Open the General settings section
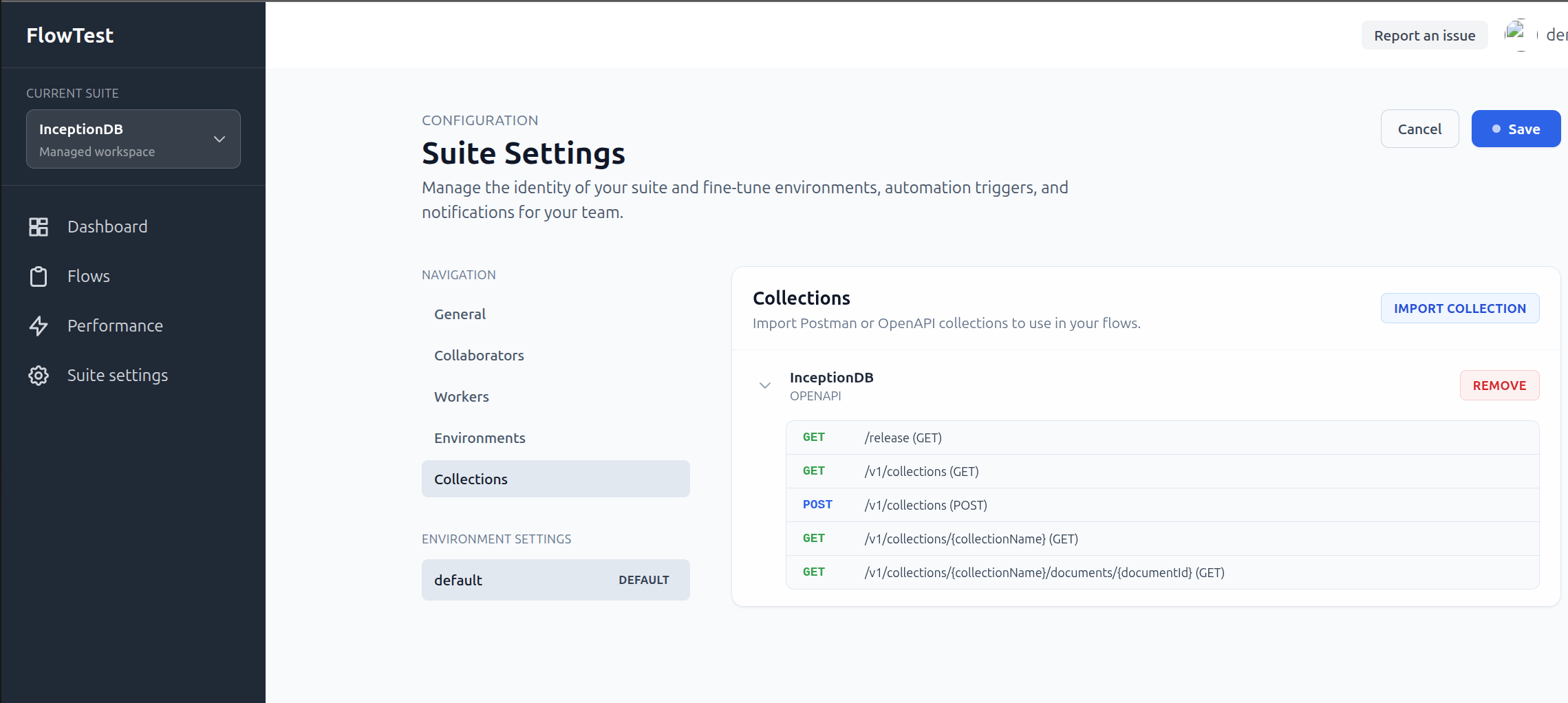The image size is (1568, 703). pos(460,314)
